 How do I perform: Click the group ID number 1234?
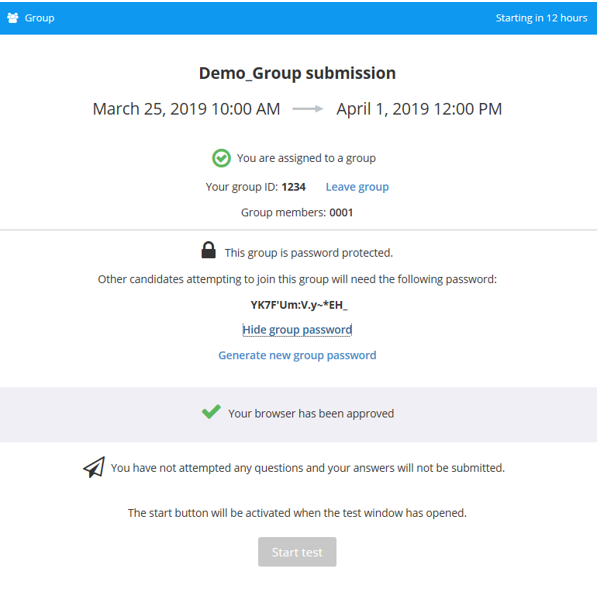(293, 187)
